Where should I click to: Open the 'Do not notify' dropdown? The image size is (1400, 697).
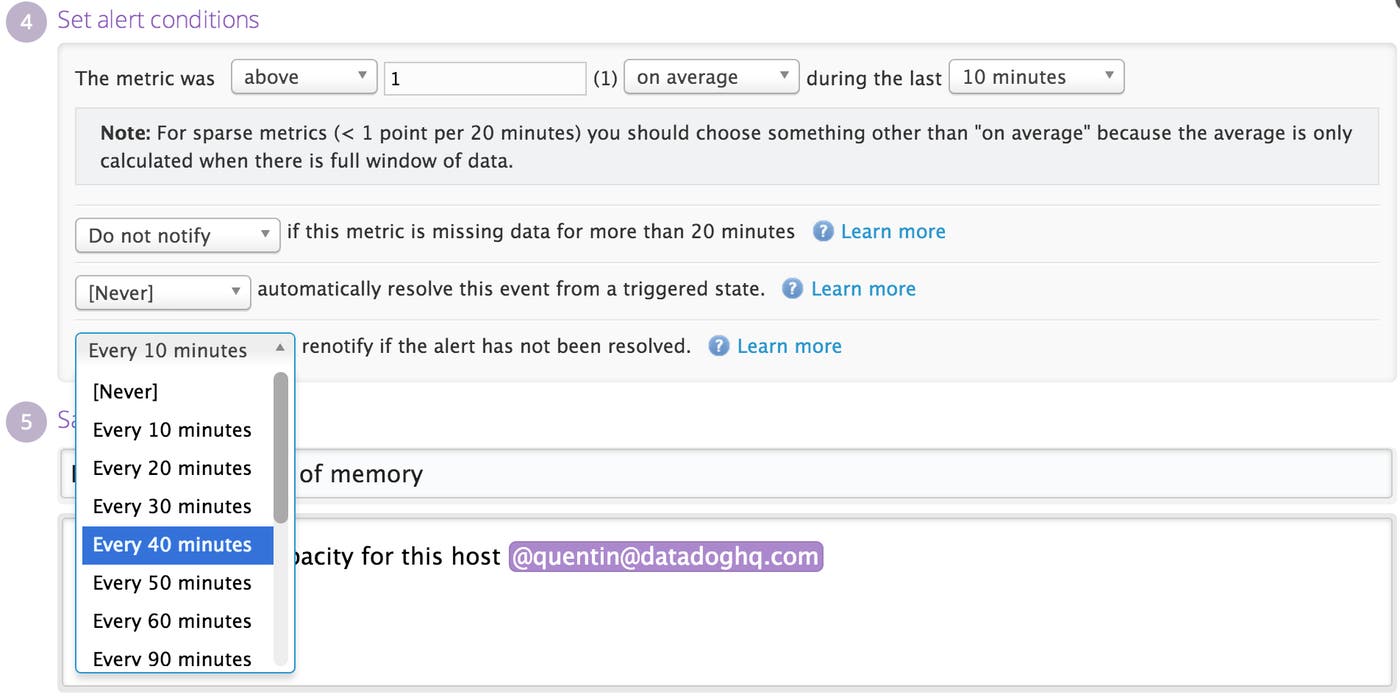(177, 236)
